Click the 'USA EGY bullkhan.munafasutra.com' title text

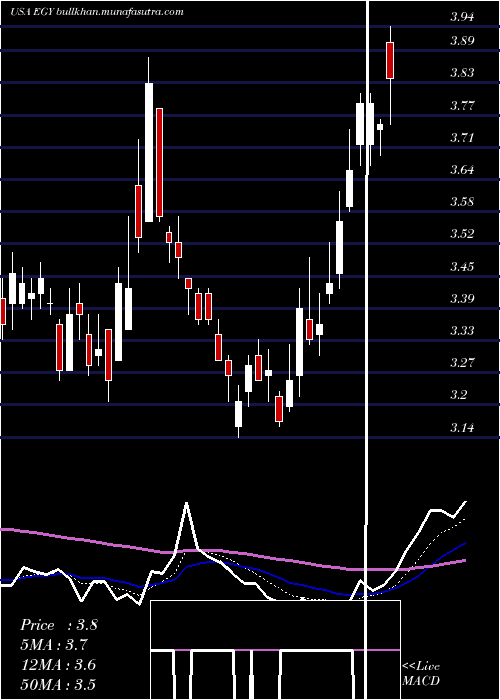(97, 12)
